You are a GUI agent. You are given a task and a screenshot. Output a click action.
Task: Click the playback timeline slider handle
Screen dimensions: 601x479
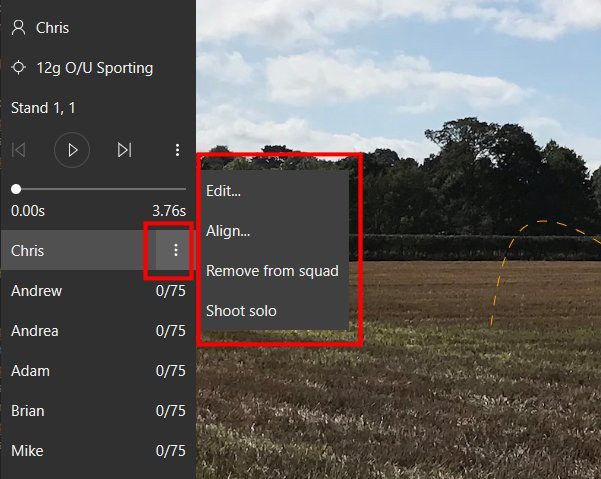16,189
